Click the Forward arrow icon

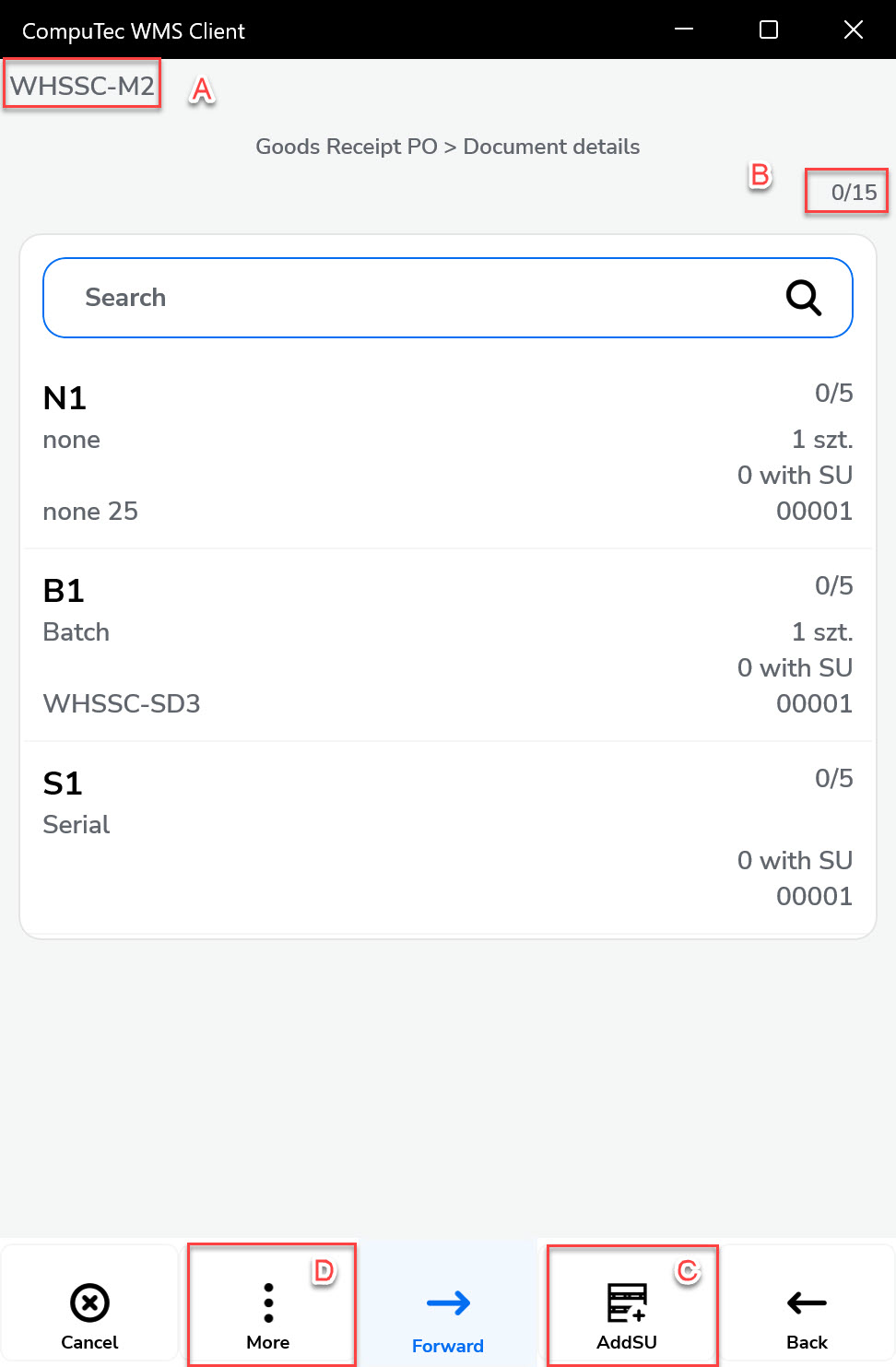click(448, 1302)
